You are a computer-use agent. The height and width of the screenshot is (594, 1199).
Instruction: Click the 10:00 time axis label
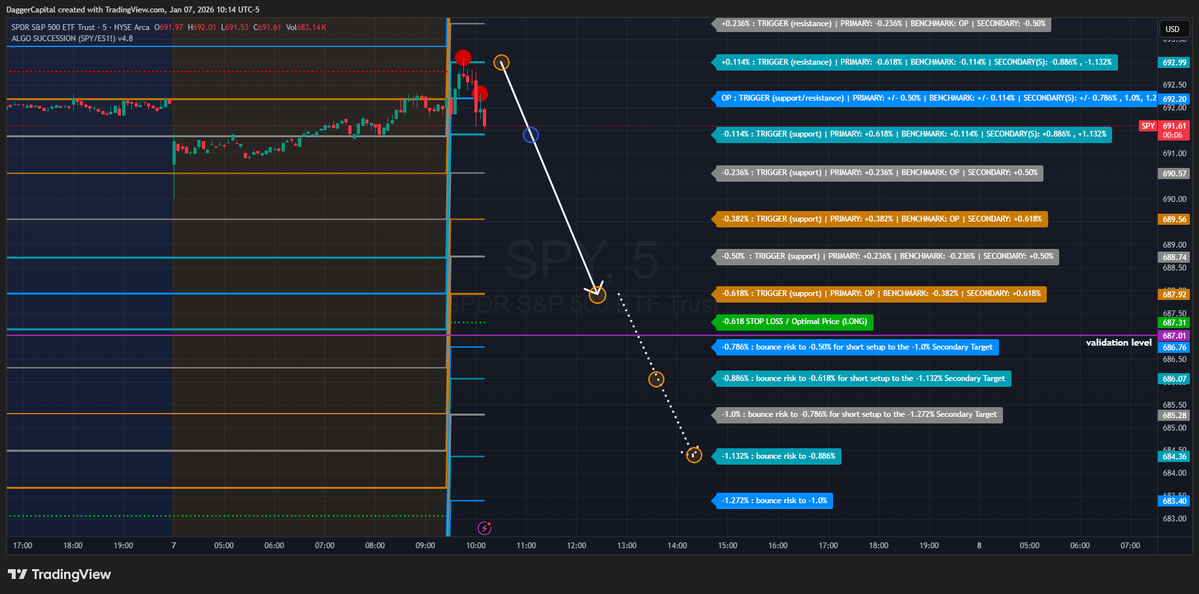pos(476,546)
